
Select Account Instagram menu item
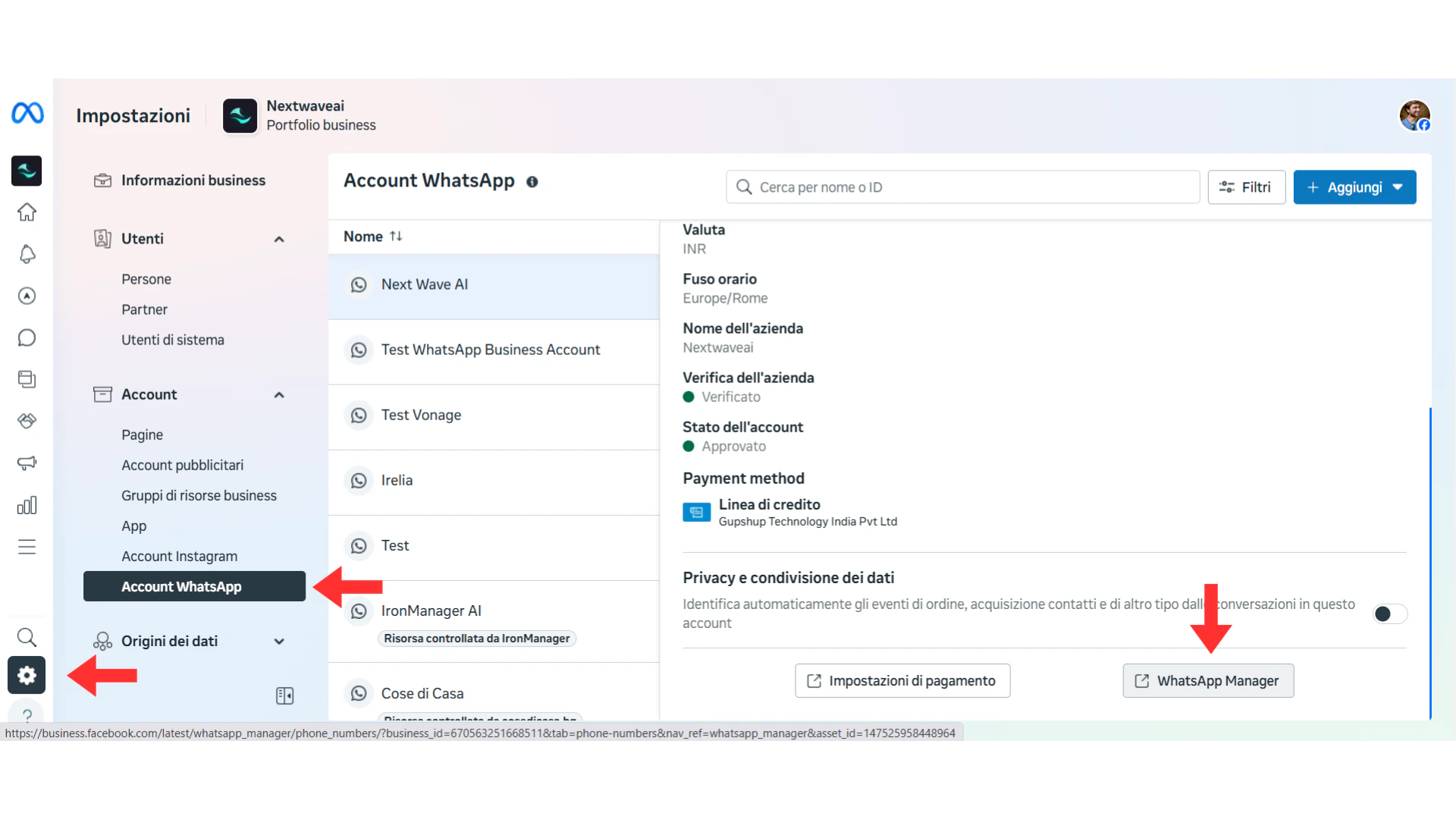179,556
